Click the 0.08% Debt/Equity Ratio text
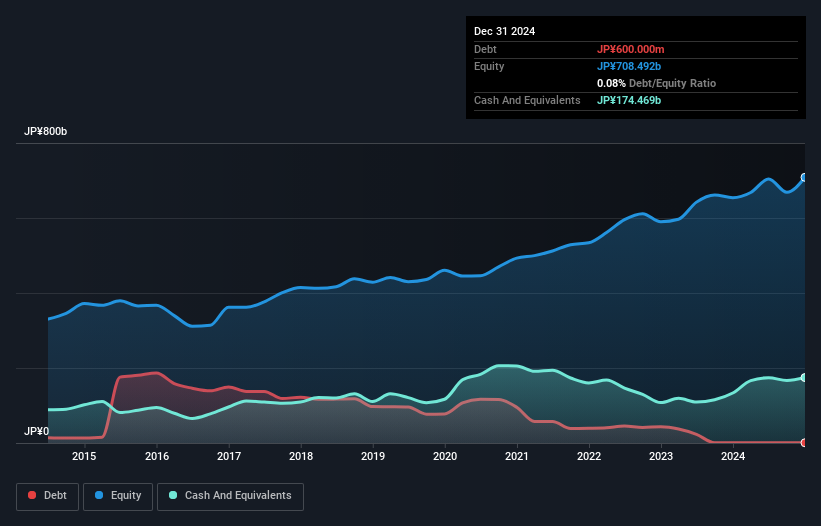The image size is (821, 526). pyautogui.click(x=656, y=83)
